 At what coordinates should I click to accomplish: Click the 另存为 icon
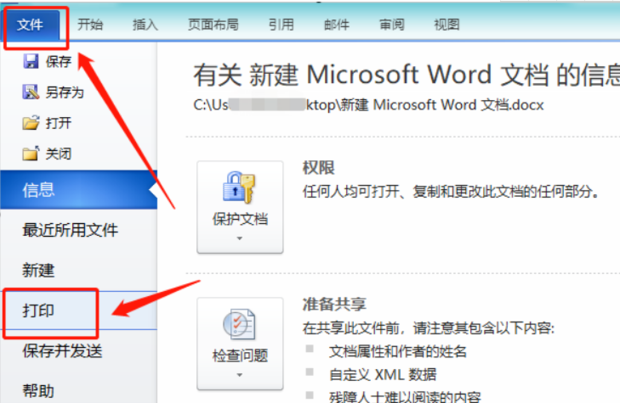(31, 92)
